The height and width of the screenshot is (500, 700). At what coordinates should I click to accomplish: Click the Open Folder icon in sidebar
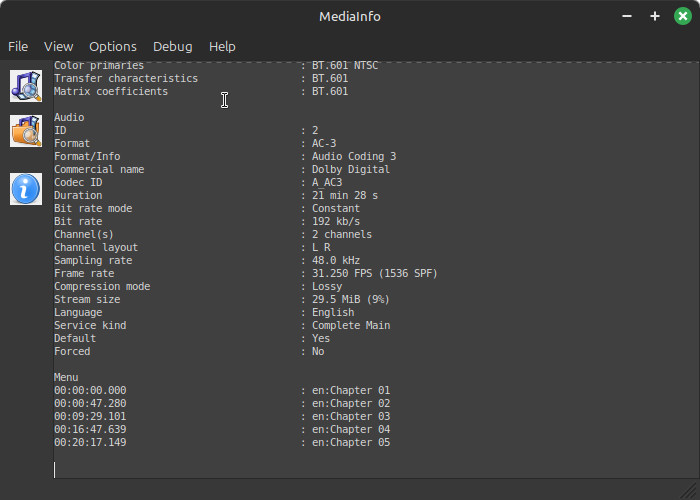coord(26,131)
